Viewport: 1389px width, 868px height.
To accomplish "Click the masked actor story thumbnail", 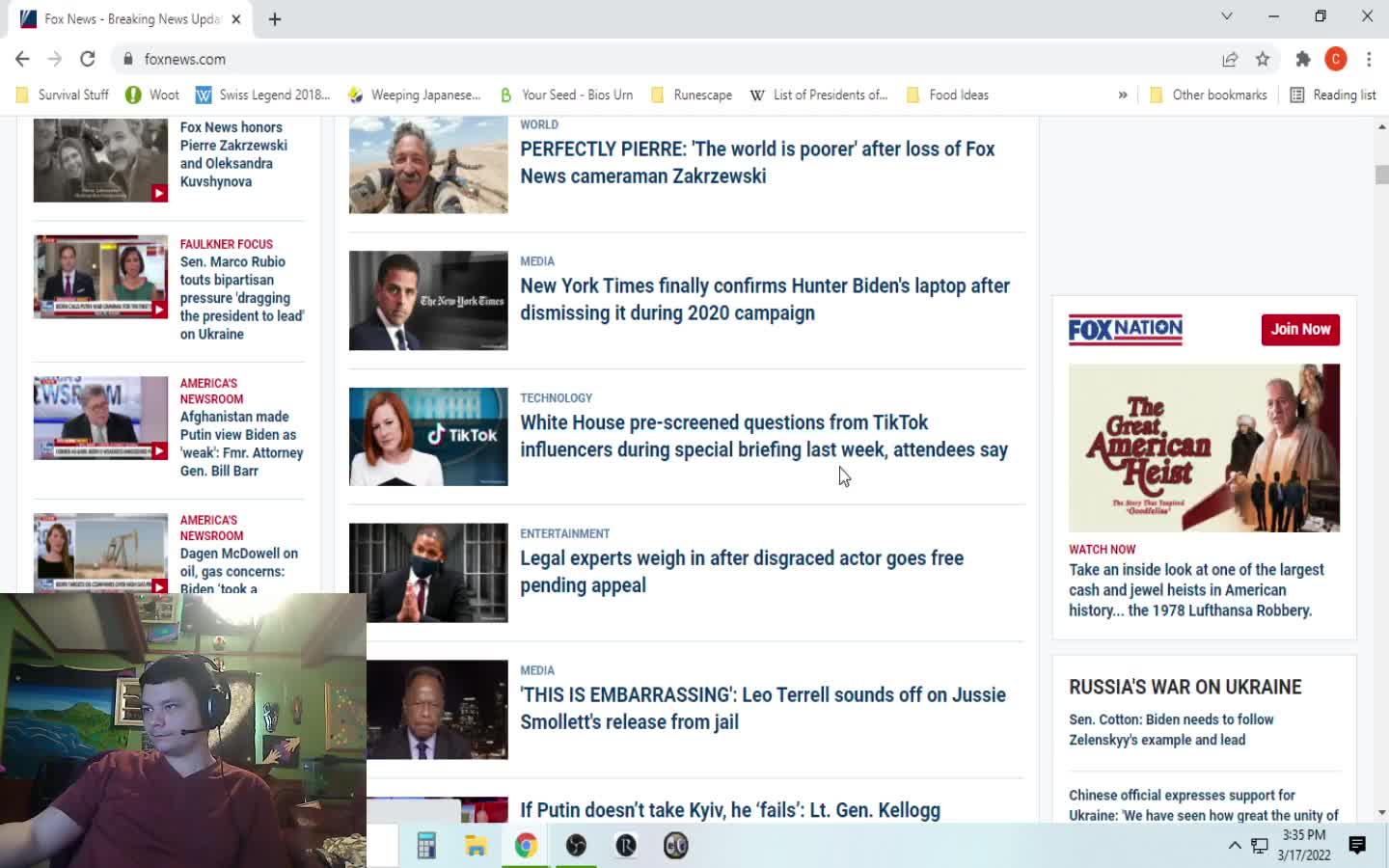I will coord(428,573).
